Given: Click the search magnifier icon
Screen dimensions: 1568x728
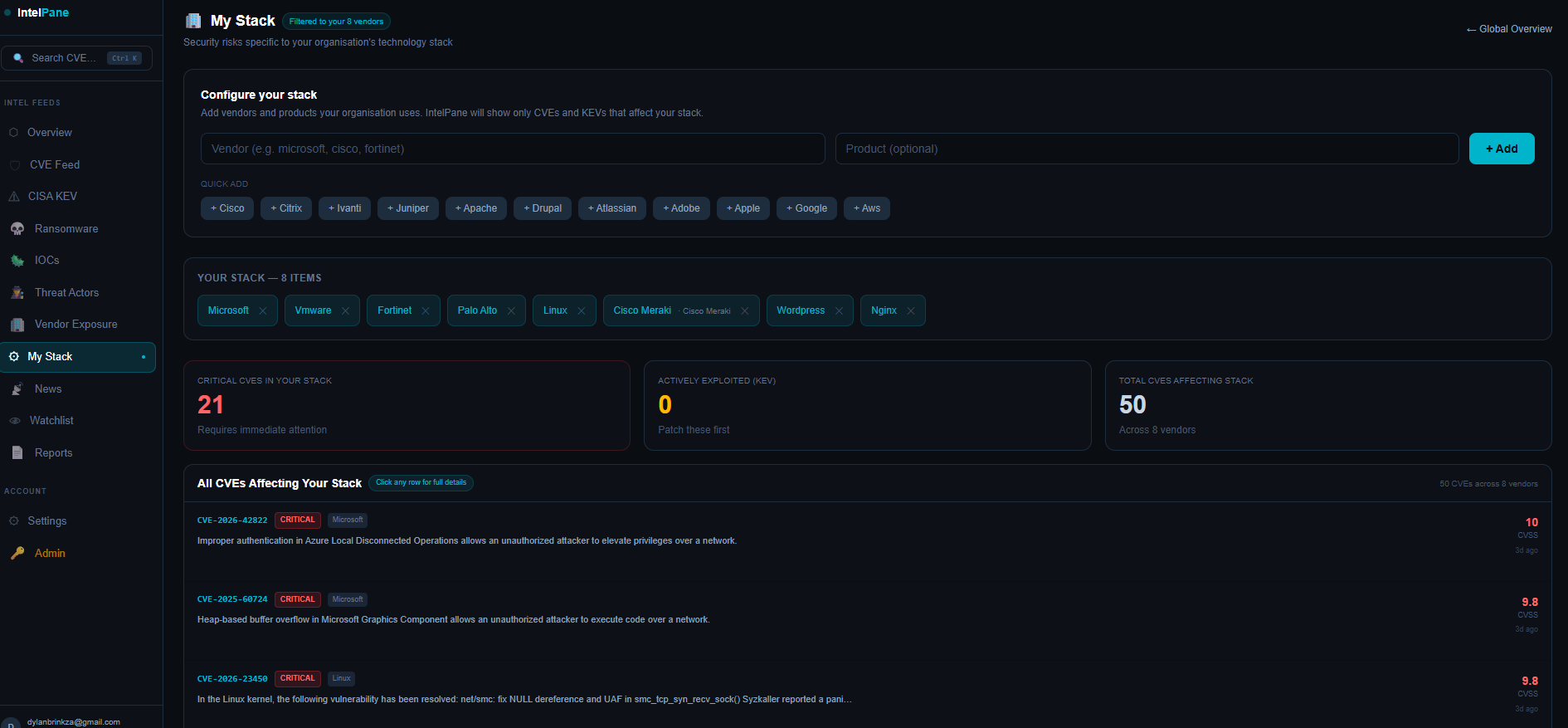Looking at the screenshot, I should [18, 58].
